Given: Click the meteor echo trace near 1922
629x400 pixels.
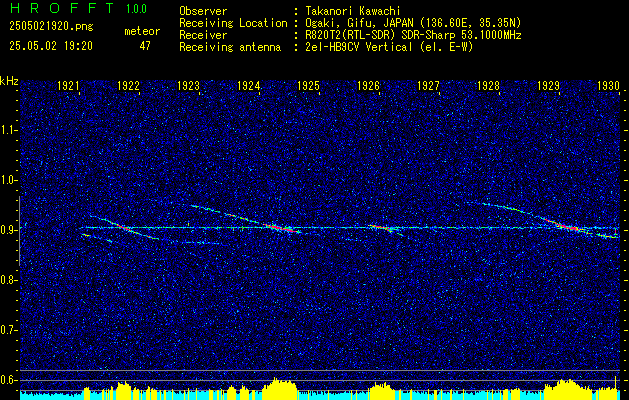Looking at the screenshot, I should [x=124, y=228].
